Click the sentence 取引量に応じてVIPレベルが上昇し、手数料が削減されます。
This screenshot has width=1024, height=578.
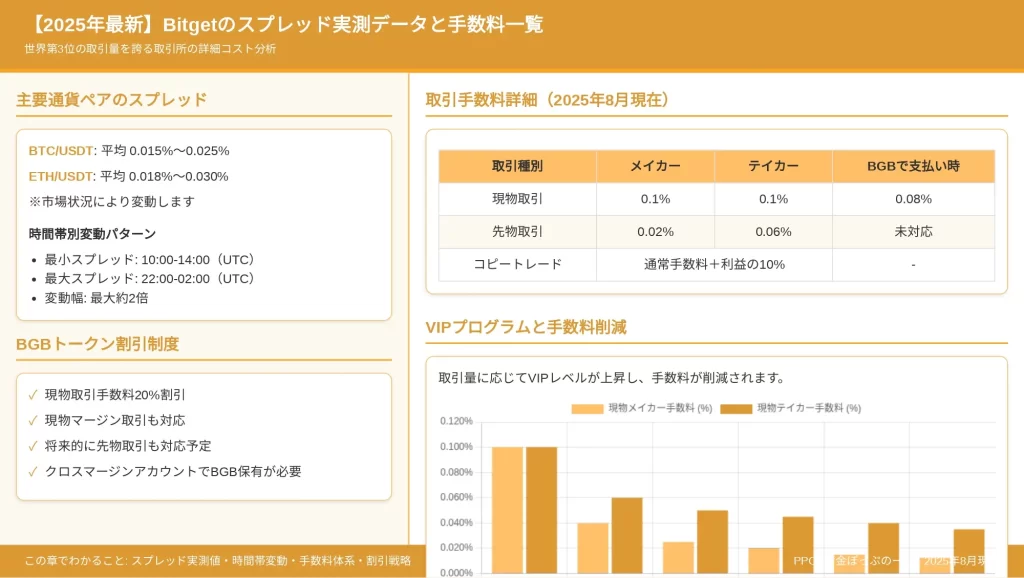pos(613,378)
